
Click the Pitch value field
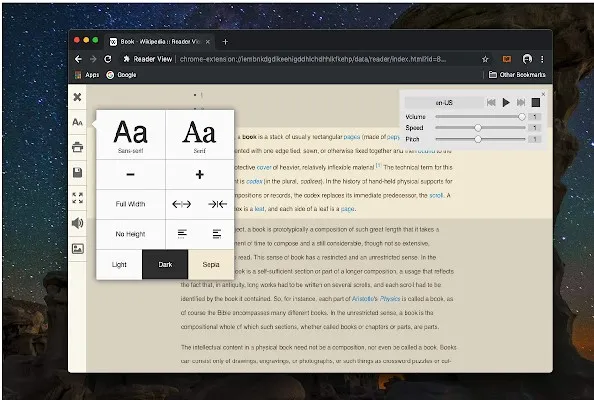tap(535, 139)
